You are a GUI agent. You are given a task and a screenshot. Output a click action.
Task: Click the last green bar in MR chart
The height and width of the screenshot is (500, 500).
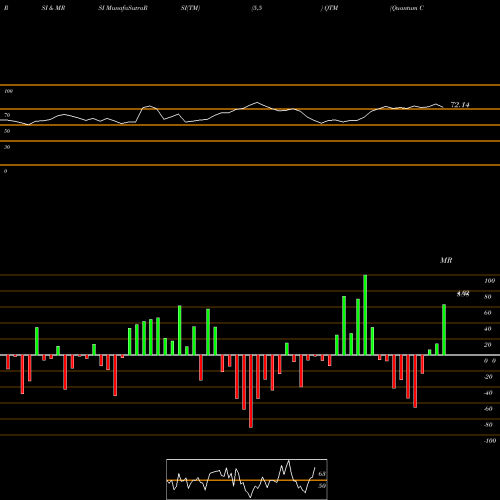pyautogui.click(x=444, y=330)
